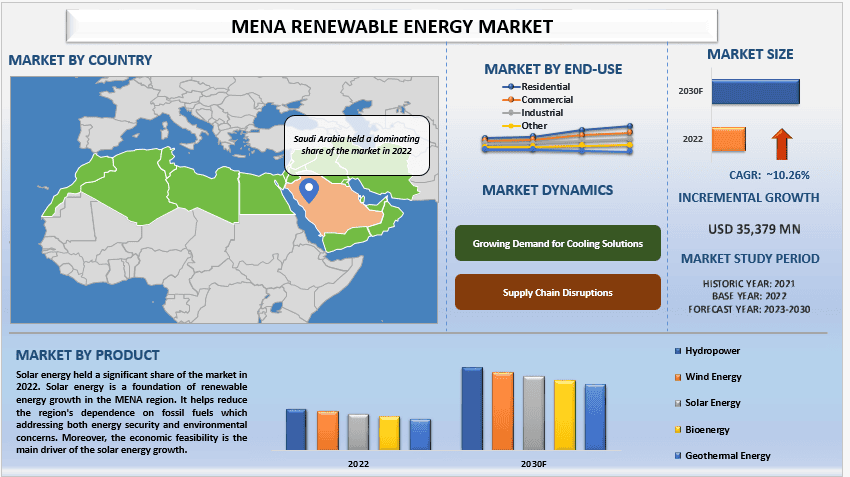Screen dimensions: 850x477
Task: Click the blue location pin on Saudi Arabia
Action: point(309,187)
